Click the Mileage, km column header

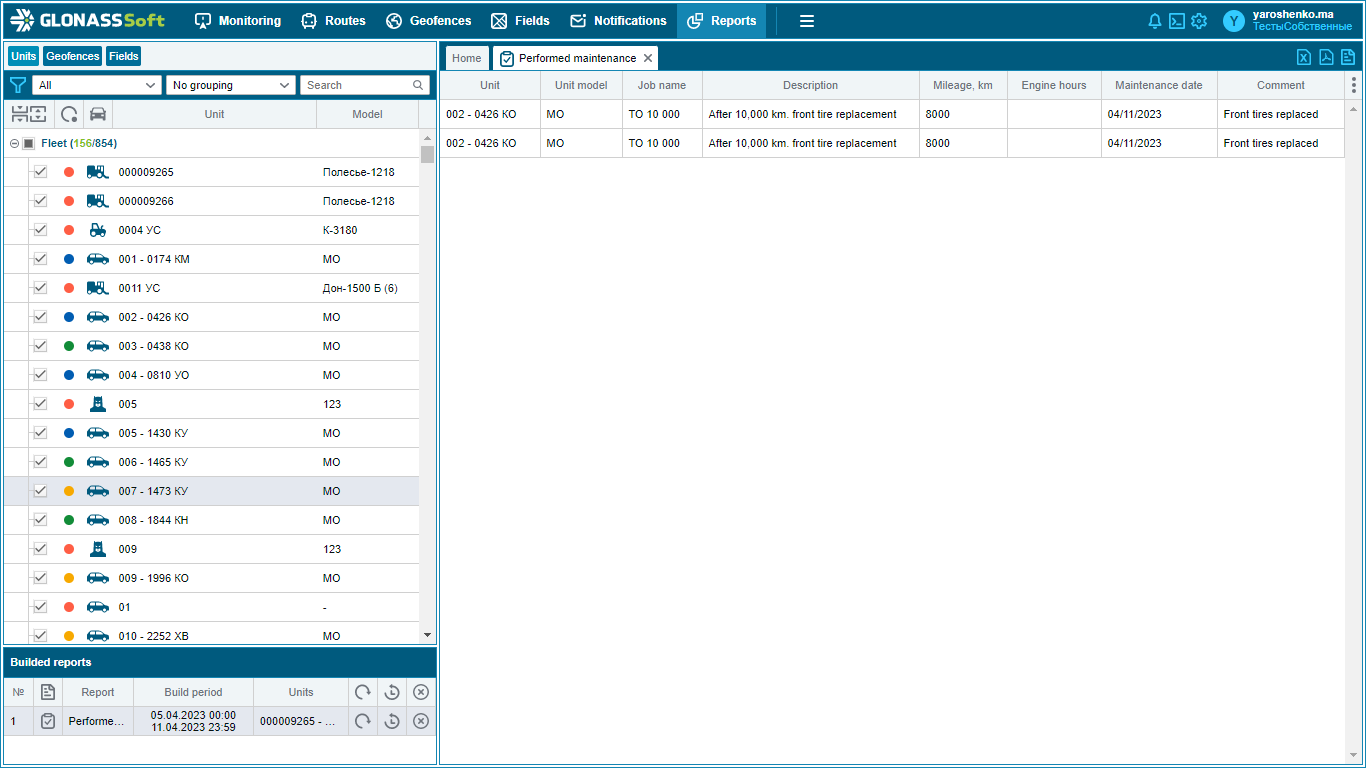tap(963, 85)
